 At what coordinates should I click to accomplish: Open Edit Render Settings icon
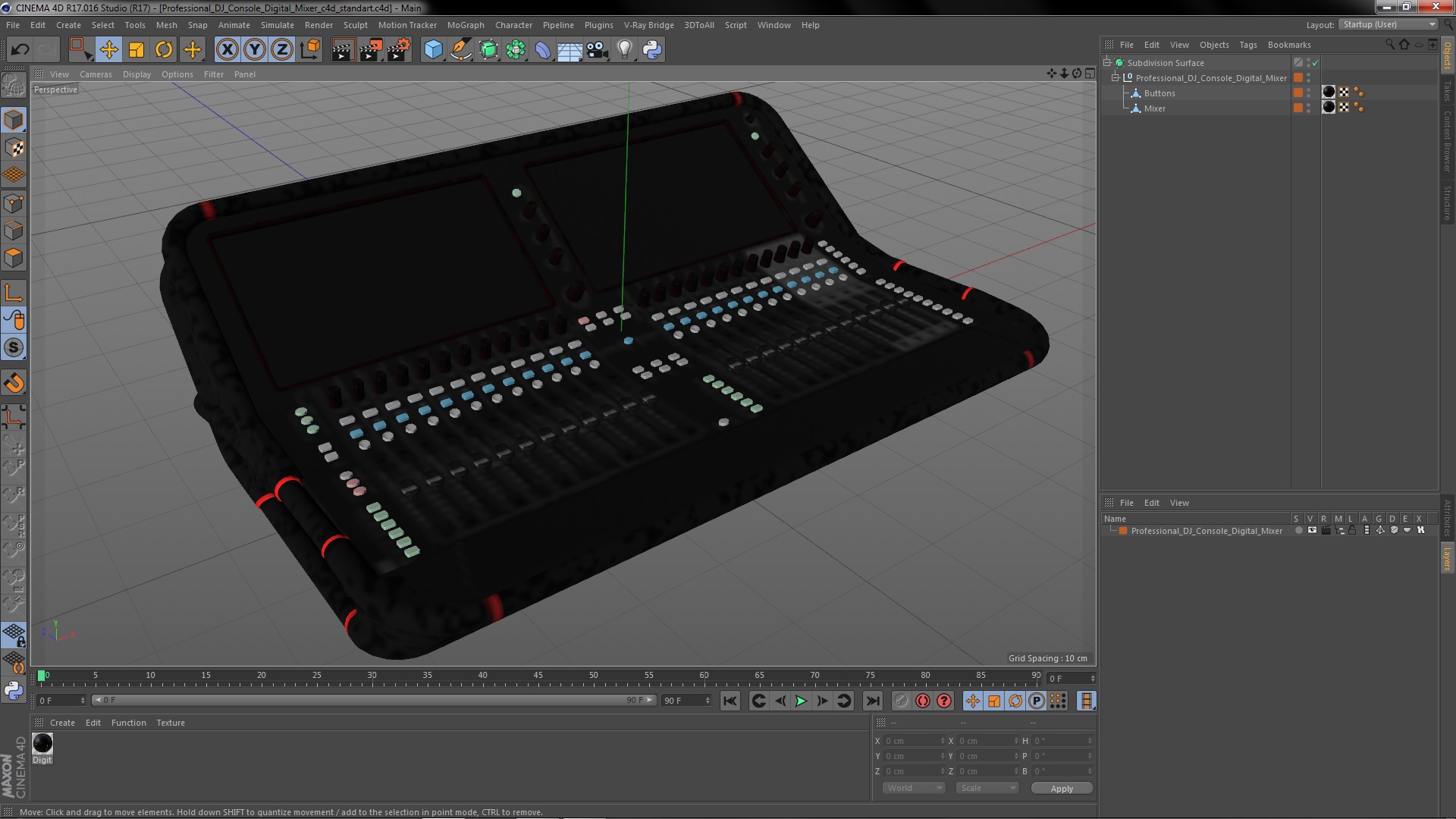point(399,50)
